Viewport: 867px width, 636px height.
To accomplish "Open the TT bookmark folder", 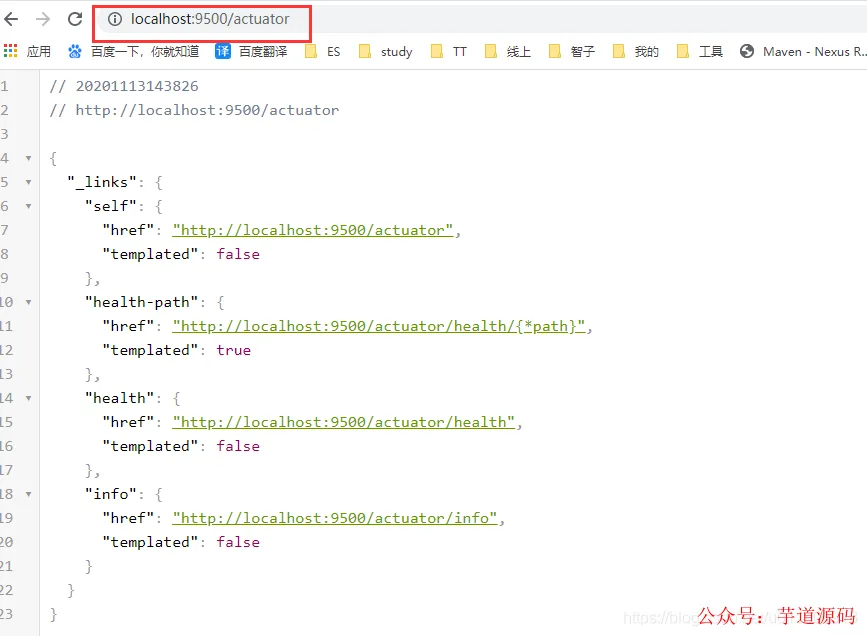I will coord(449,51).
